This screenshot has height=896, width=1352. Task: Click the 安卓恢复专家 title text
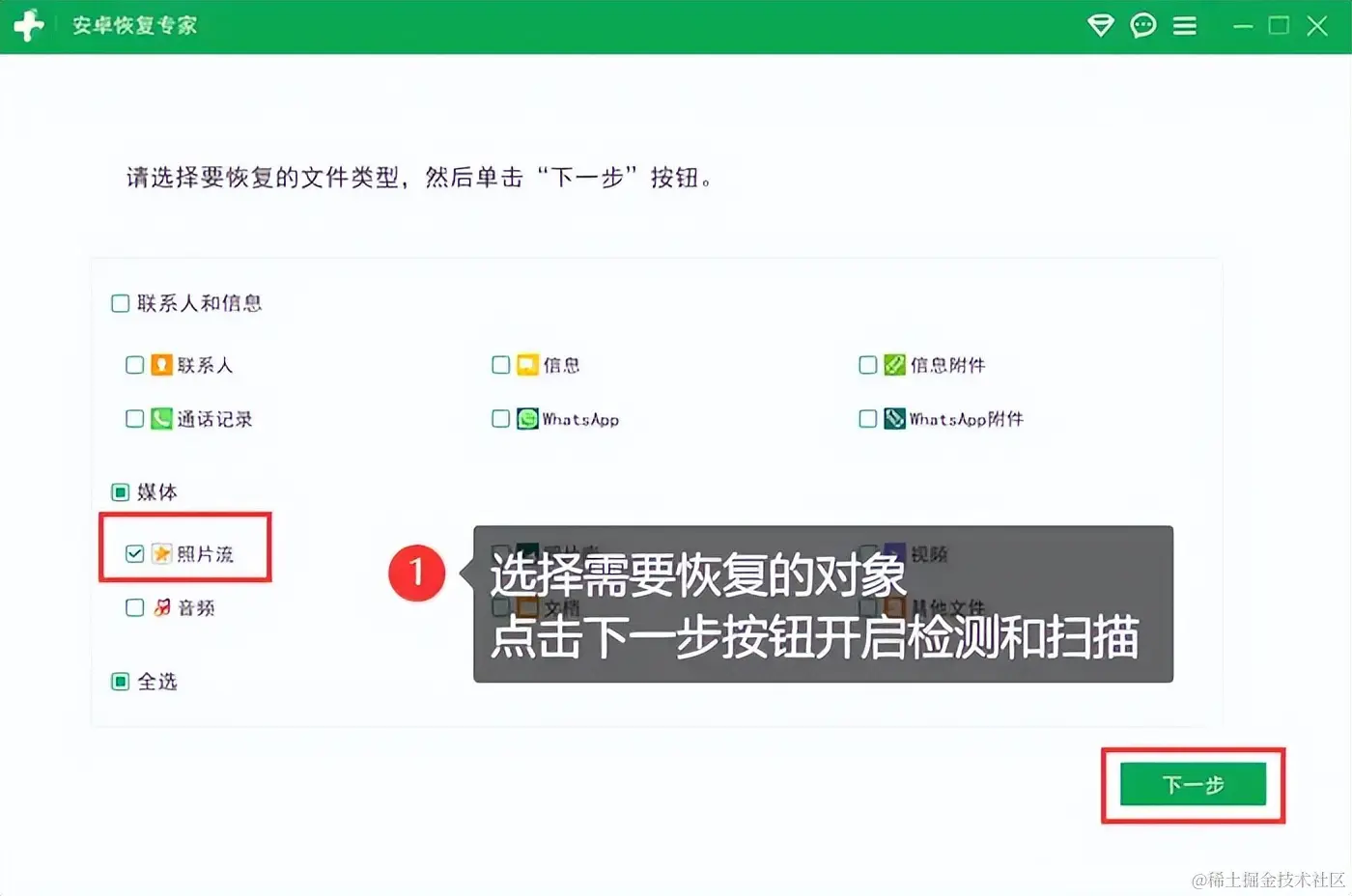click(x=134, y=26)
